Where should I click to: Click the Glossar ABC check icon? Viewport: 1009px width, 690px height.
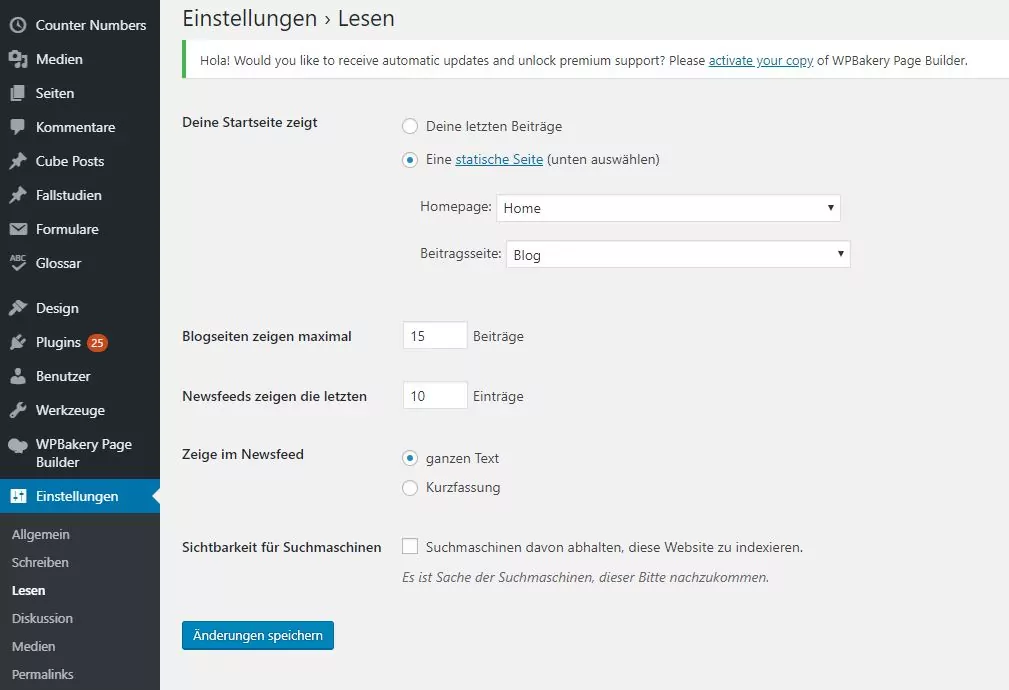[18, 263]
